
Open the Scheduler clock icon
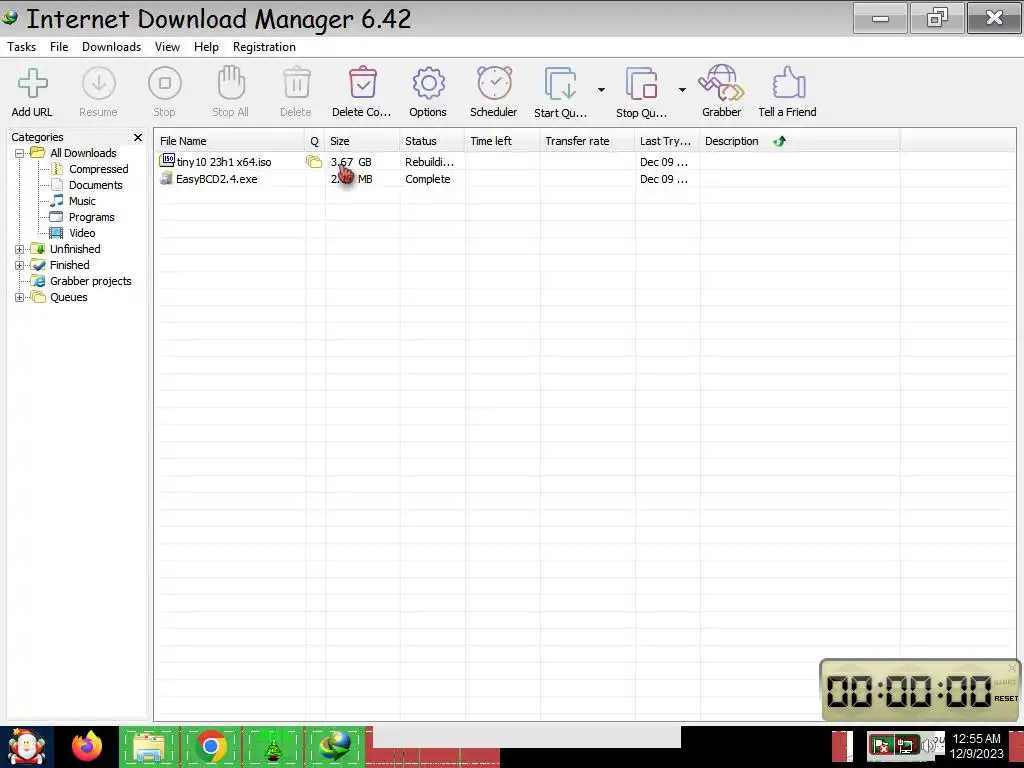[x=494, y=83]
